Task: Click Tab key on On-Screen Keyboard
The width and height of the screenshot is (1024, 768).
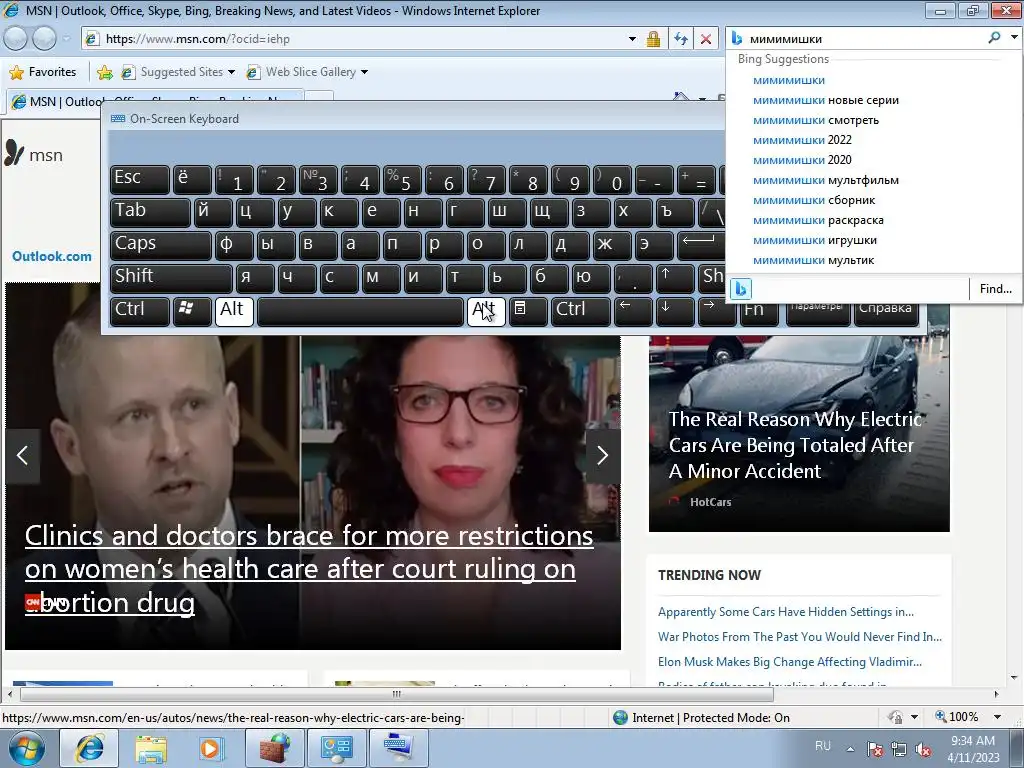Action: [x=150, y=212]
